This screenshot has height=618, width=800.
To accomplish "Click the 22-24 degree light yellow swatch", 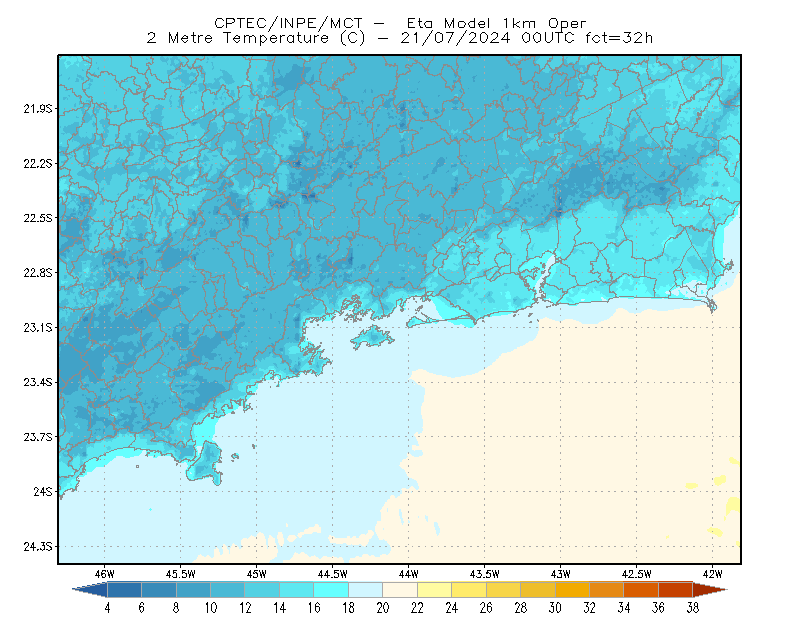I will coord(434,590).
